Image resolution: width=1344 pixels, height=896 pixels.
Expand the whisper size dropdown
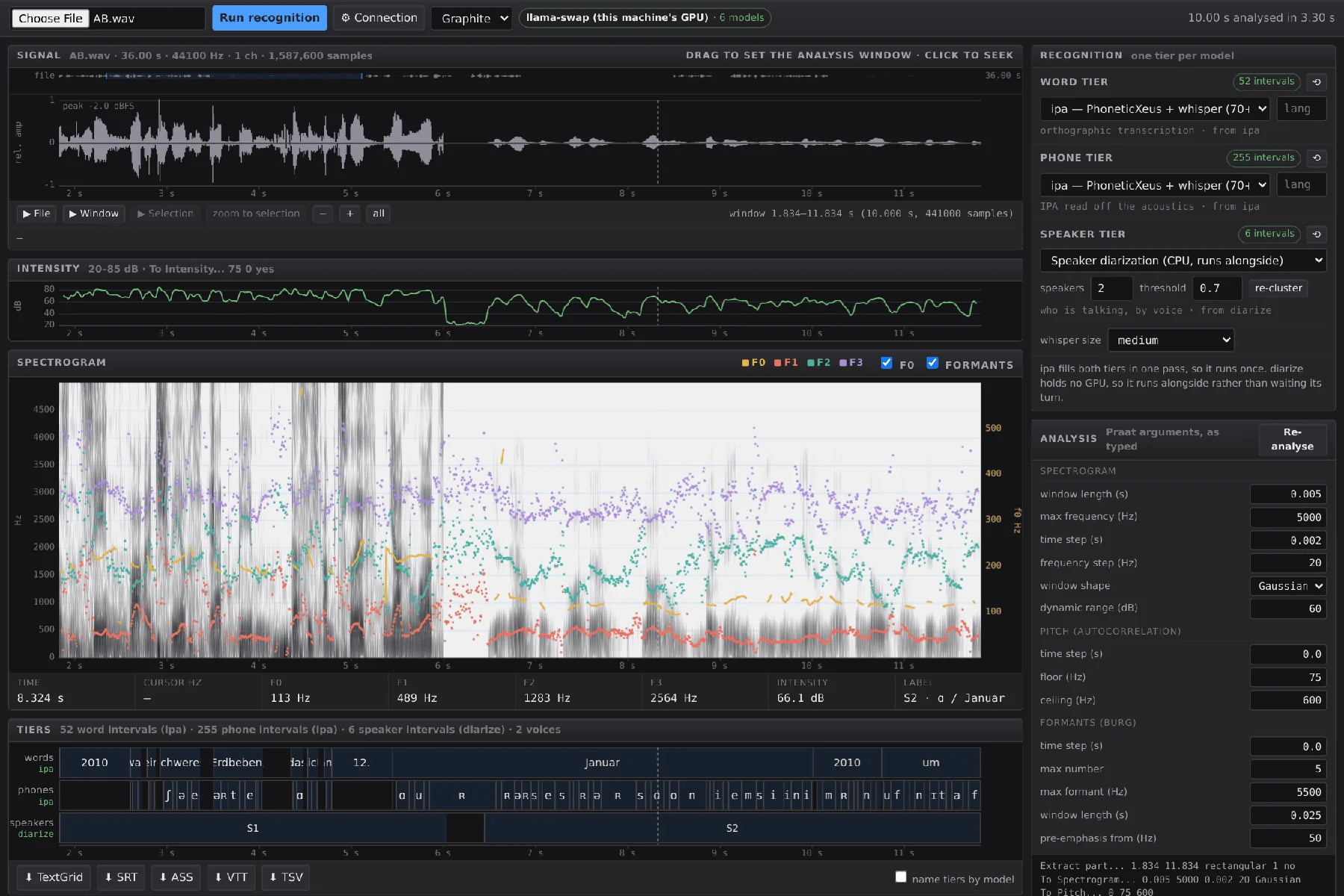(x=1171, y=340)
